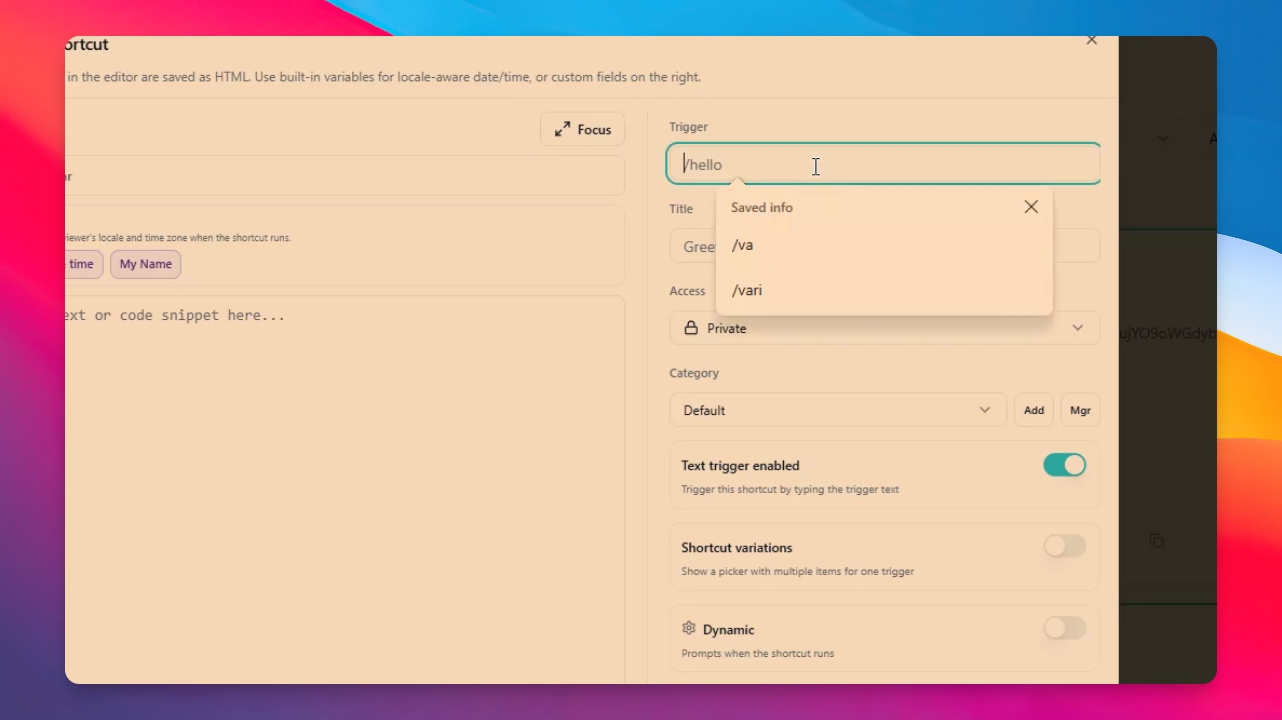Enable the Shortcut variations toggle
Viewport: 1282px width, 720px height.
point(1064,546)
